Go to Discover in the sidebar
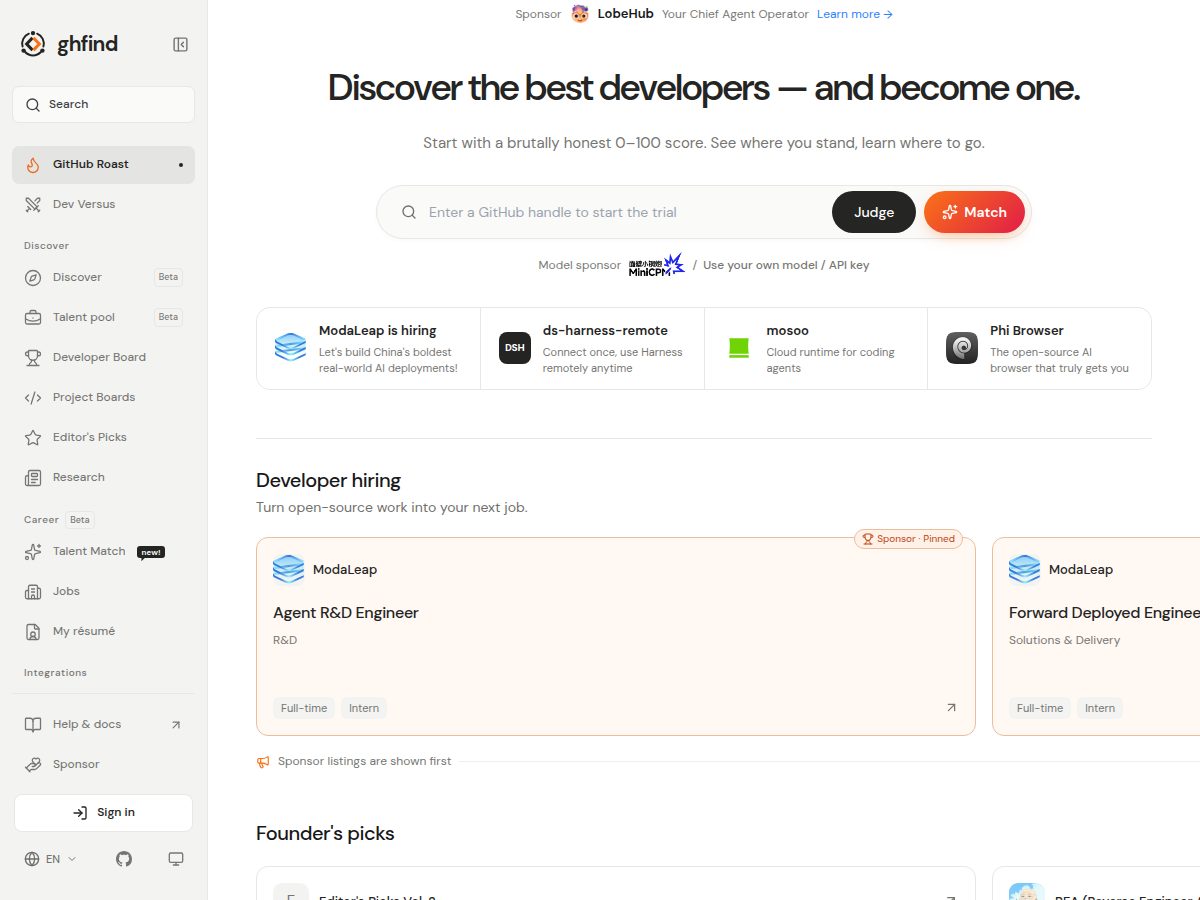The height and width of the screenshot is (900, 1200). pos(103,278)
